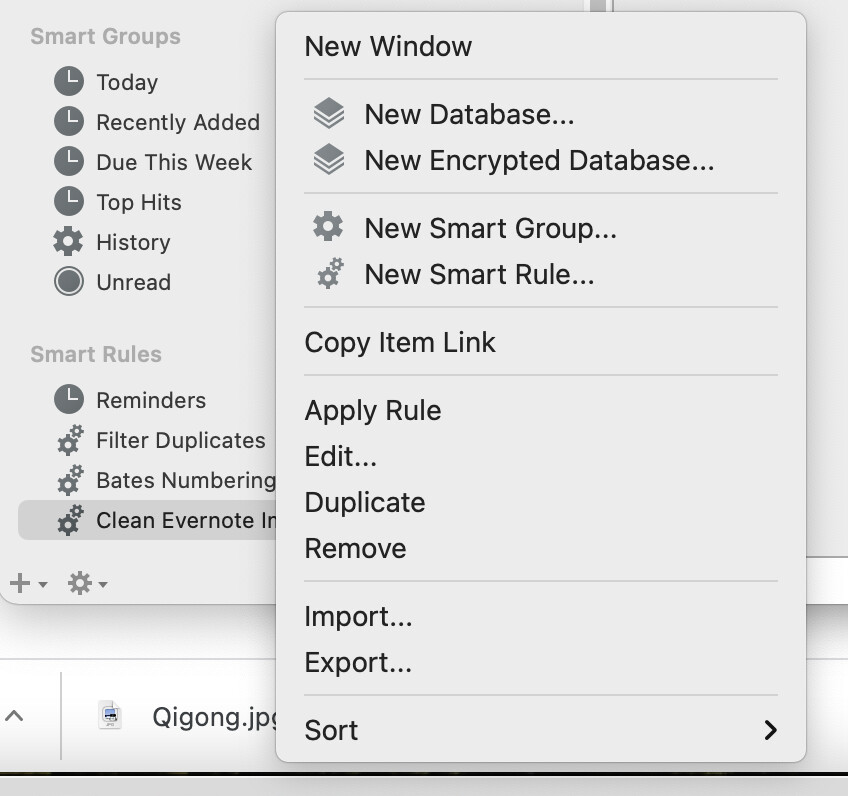Open the History gear icon
The image size is (848, 796).
pos(68,242)
